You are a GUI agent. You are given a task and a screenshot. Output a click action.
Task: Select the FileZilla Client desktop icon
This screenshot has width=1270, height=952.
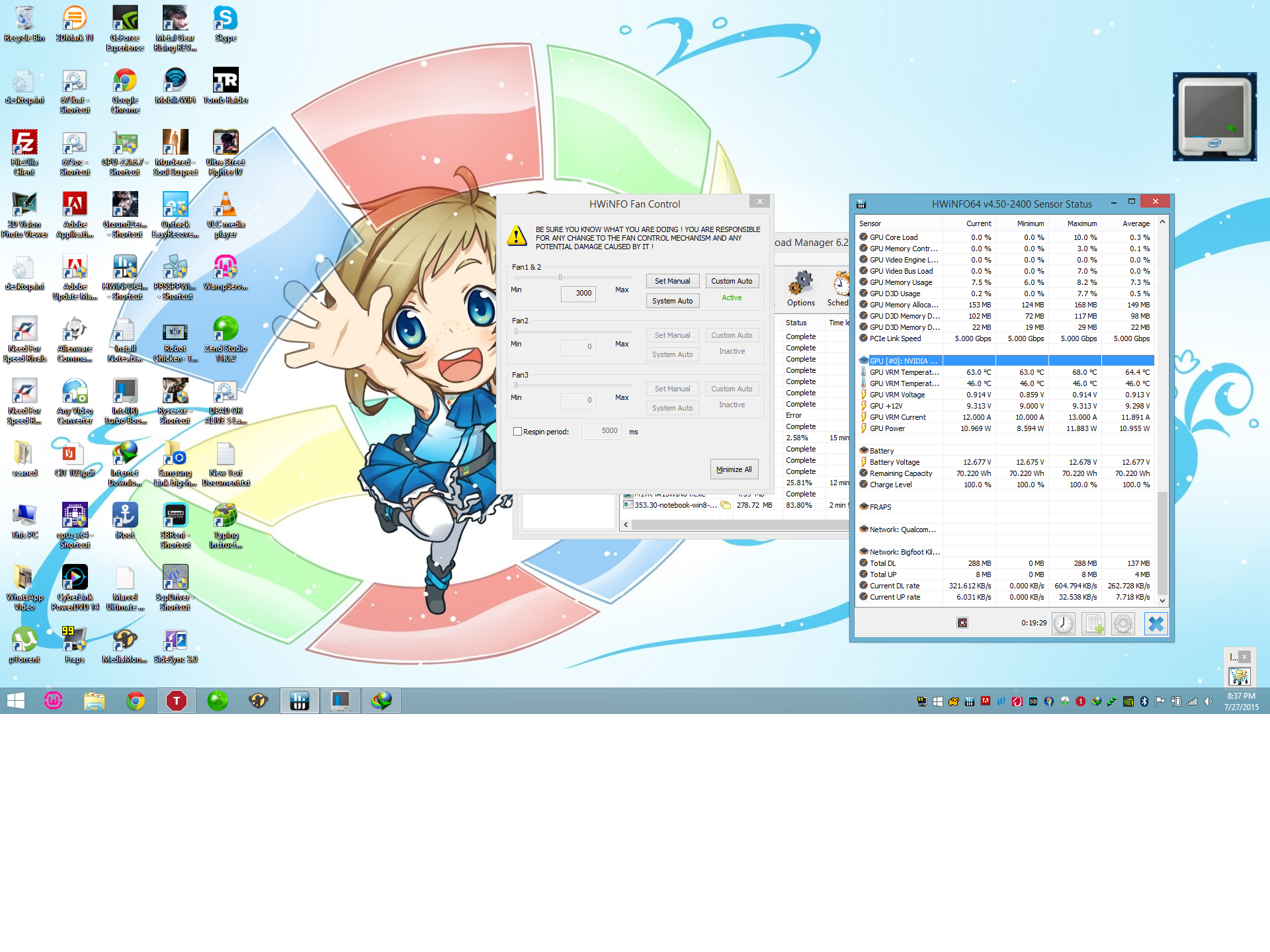coord(24,153)
